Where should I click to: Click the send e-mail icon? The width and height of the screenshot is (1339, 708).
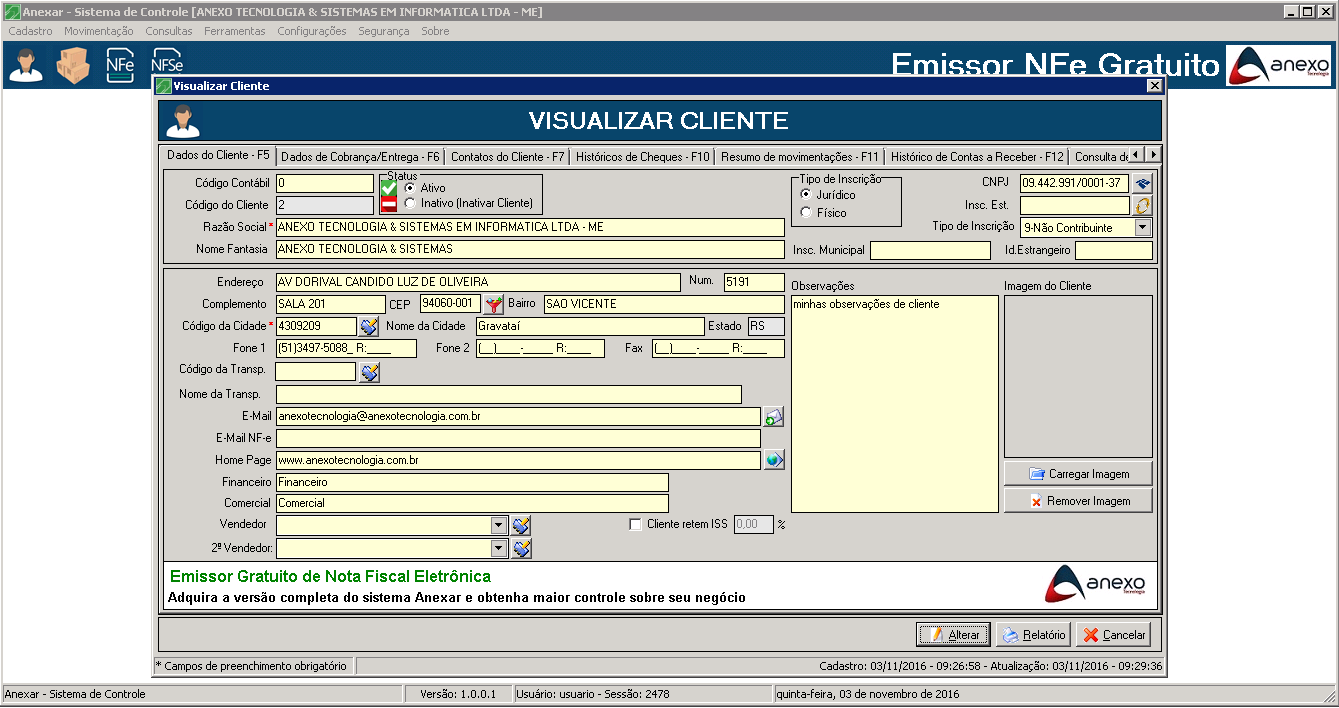[x=774, y=417]
